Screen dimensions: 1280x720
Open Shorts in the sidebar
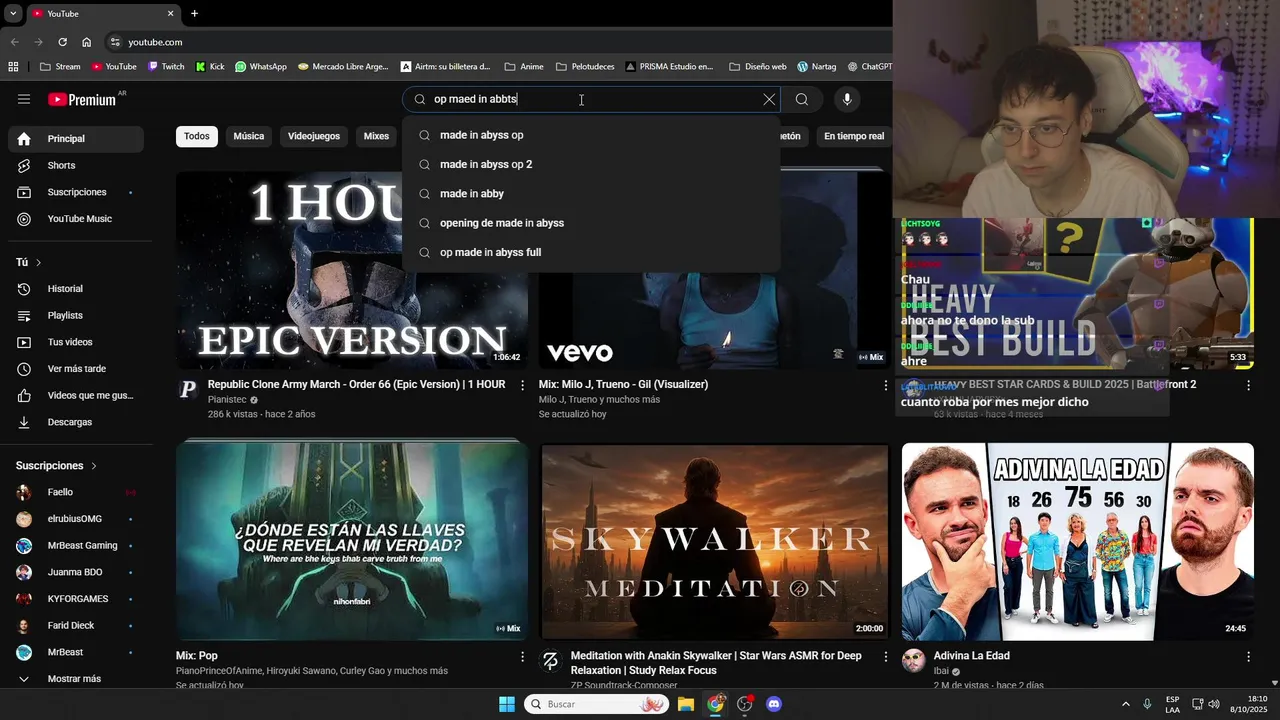[76, 165]
